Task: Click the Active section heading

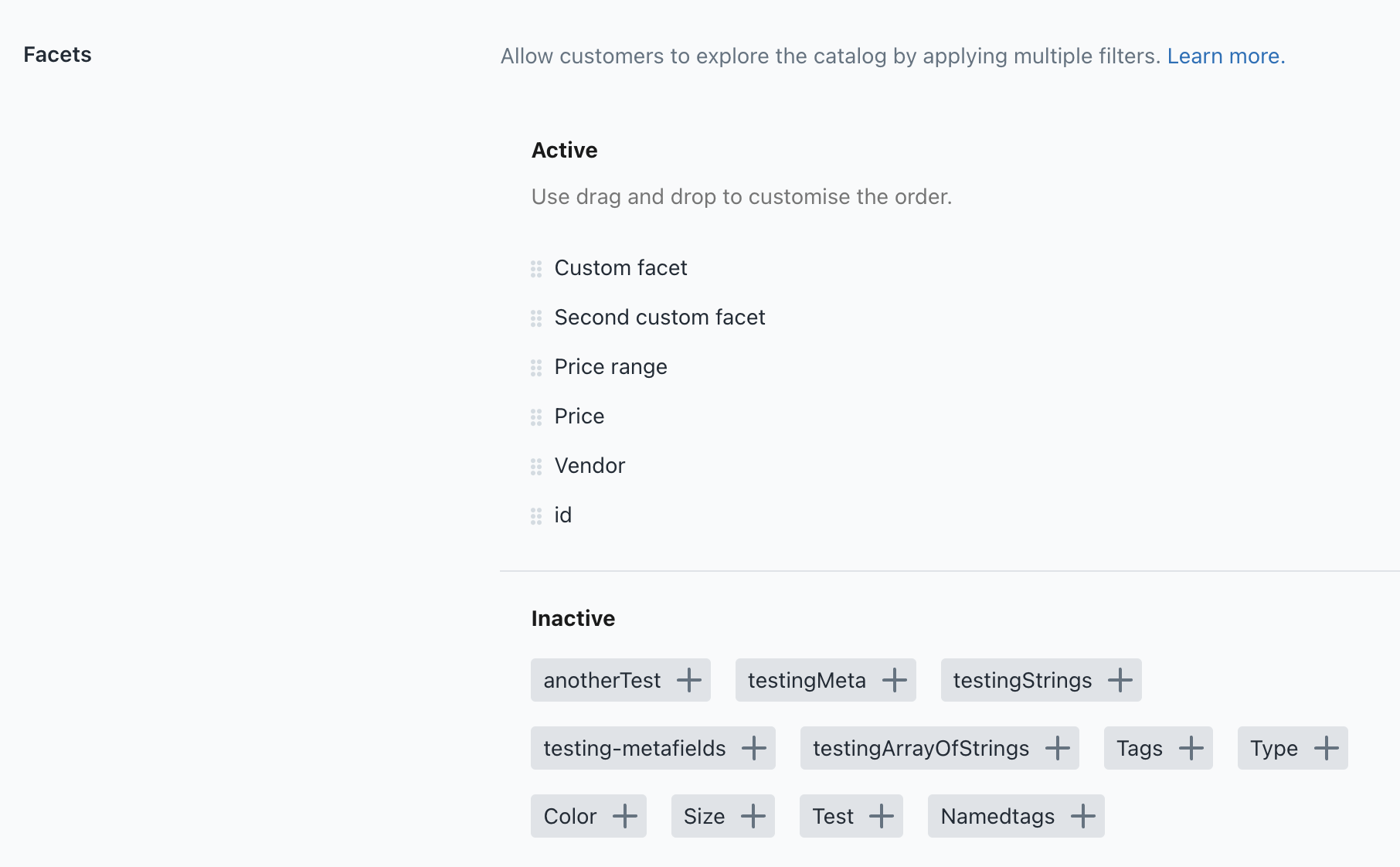Action: point(565,151)
